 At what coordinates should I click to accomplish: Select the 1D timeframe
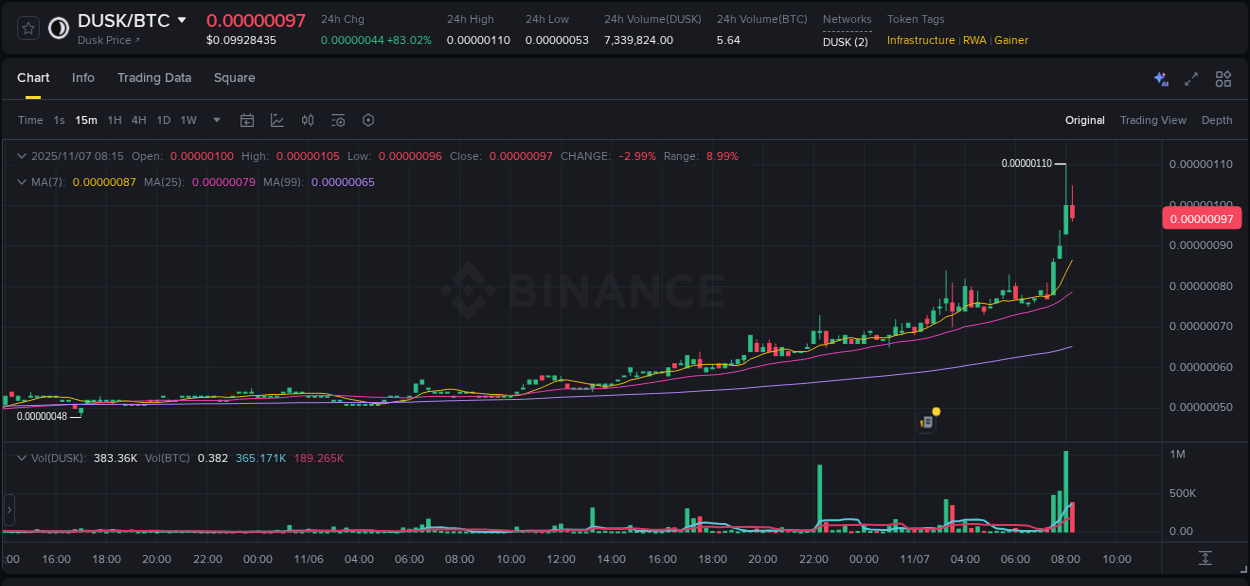tap(163, 120)
